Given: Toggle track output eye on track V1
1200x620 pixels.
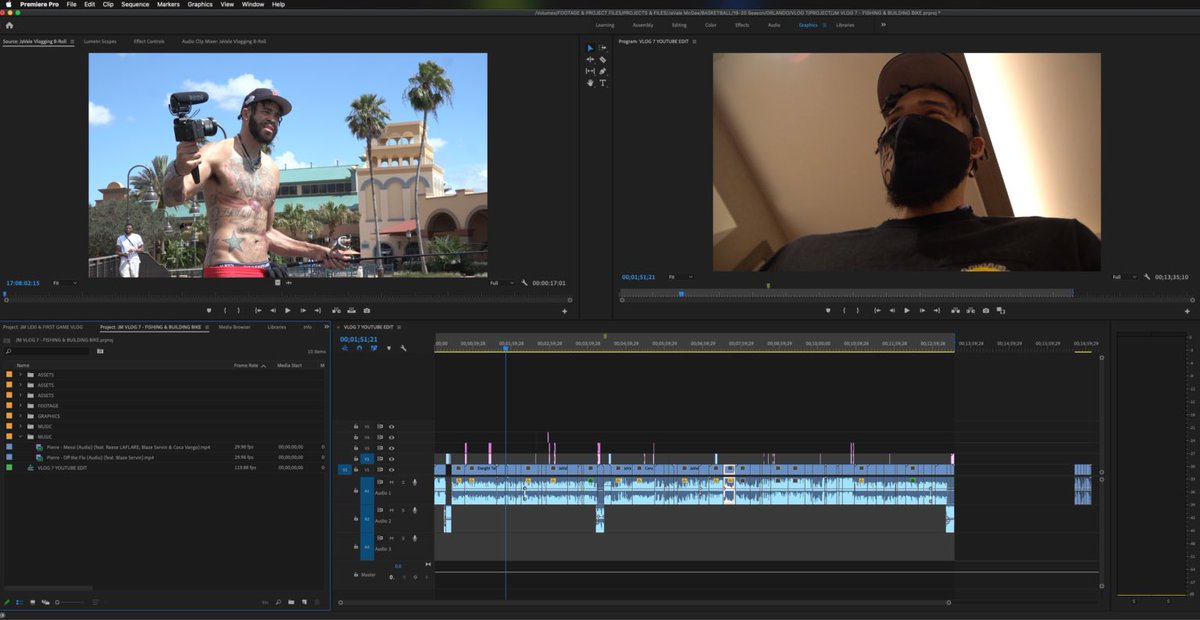Looking at the screenshot, I should point(392,468).
